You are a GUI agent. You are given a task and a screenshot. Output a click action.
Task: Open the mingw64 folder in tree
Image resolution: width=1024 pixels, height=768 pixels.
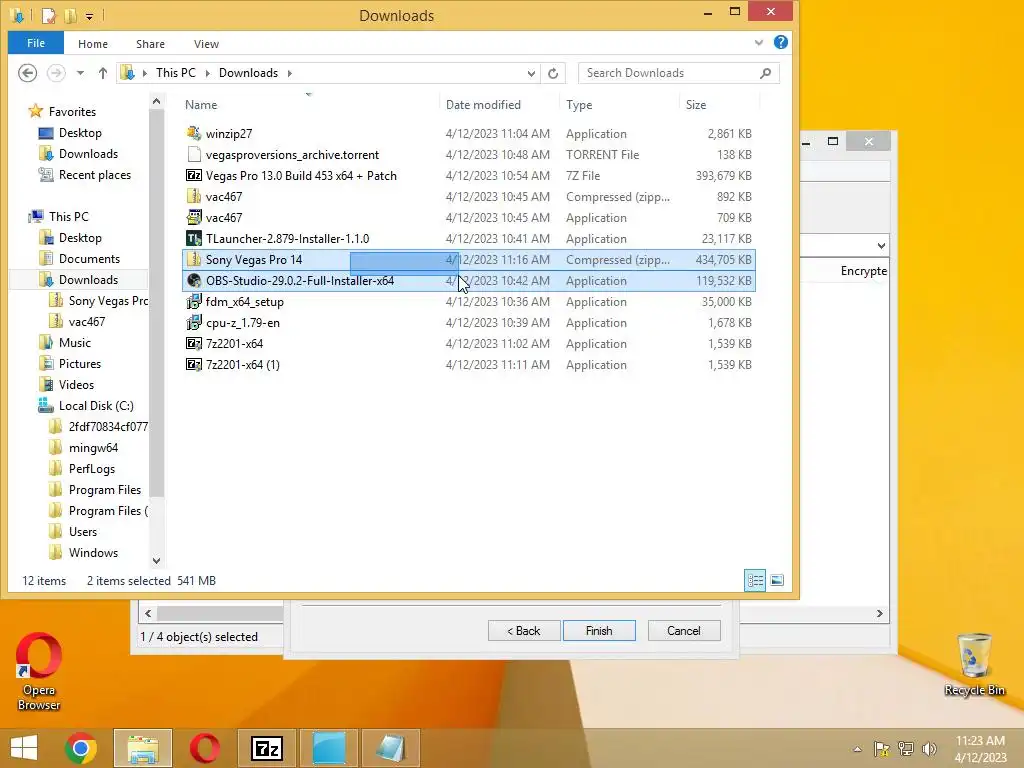click(93, 447)
